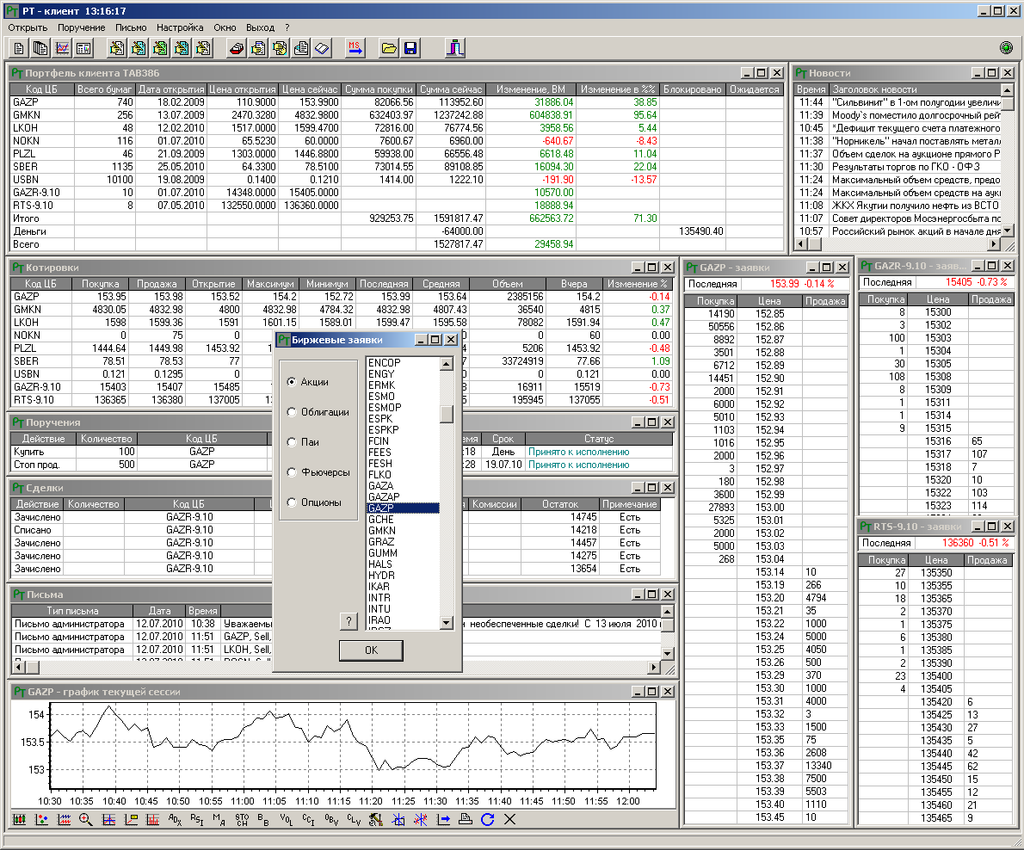Click the news panel scrollbar down arrow
This screenshot has height=850, width=1024.
coord(1008,230)
